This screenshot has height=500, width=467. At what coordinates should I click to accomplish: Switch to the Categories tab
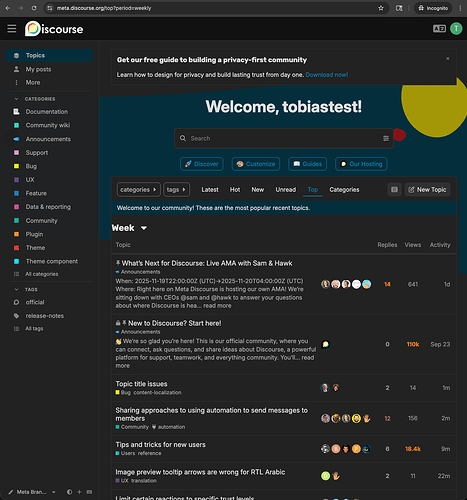click(x=344, y=190)
